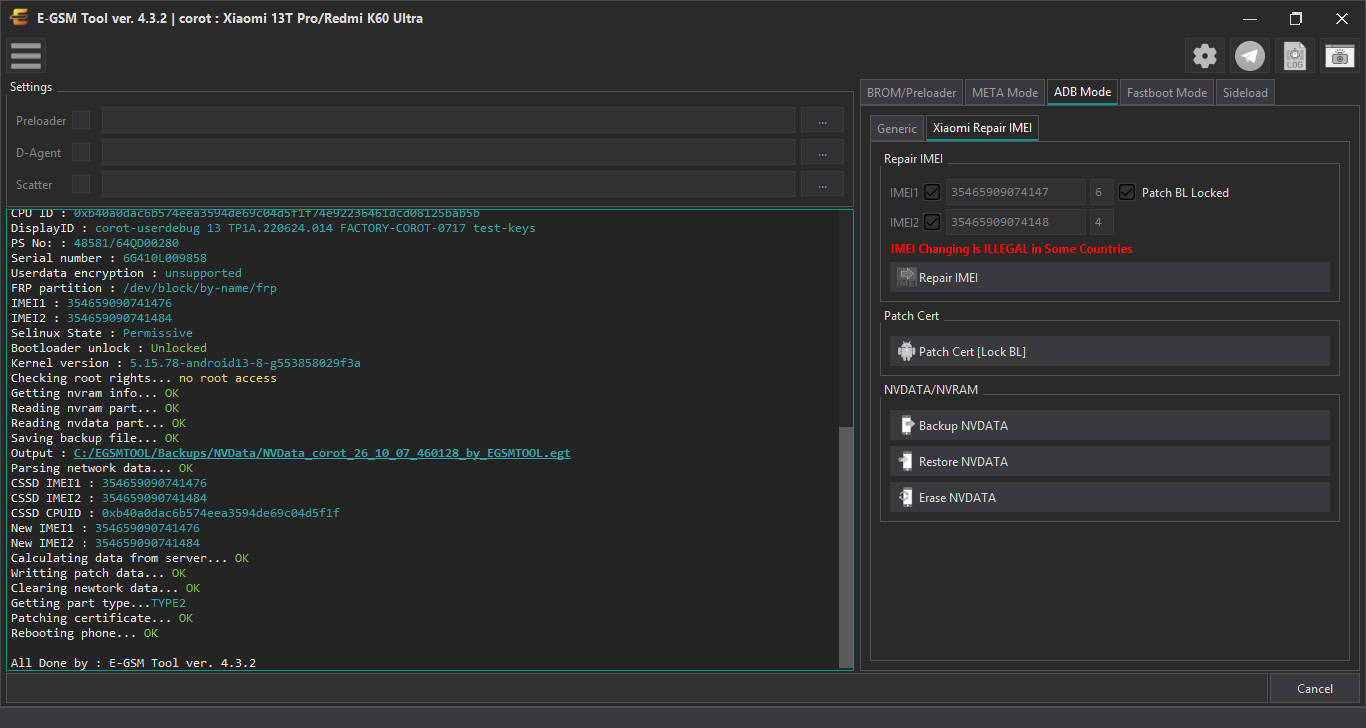
Task: Open the settings gear icon
Action: 1205,56
